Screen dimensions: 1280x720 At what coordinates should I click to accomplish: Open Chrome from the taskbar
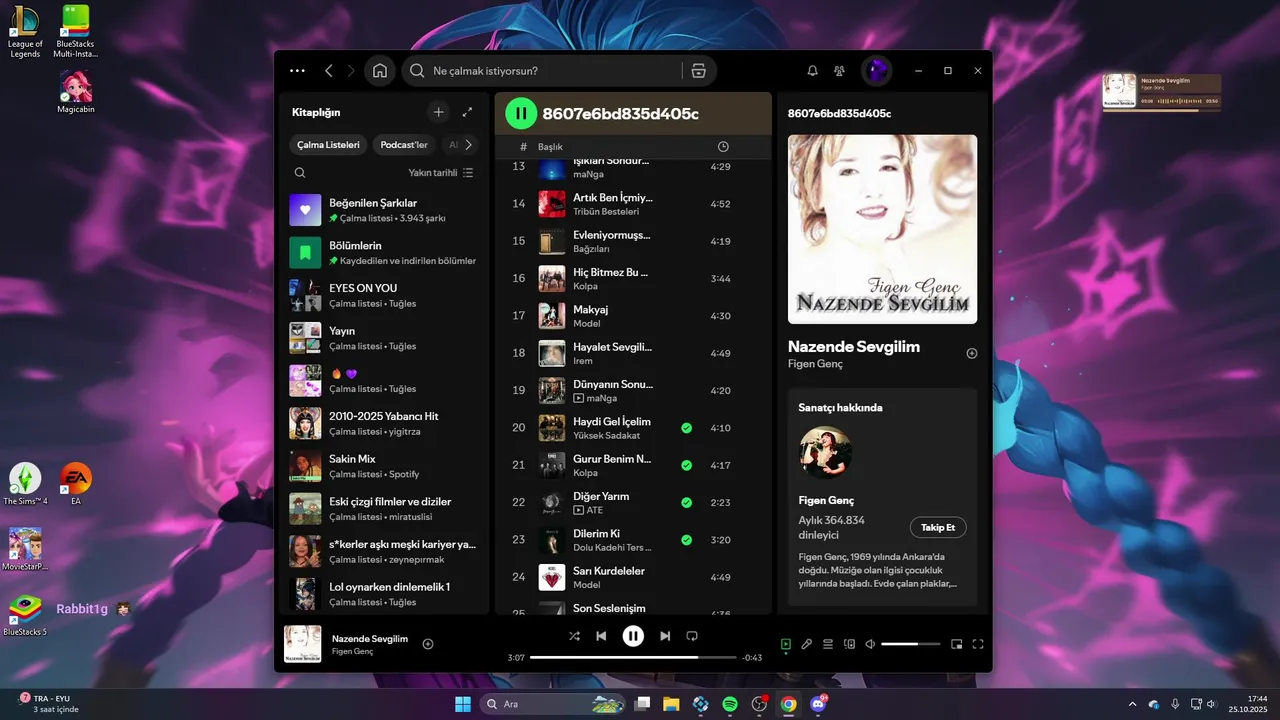point(789,704)
